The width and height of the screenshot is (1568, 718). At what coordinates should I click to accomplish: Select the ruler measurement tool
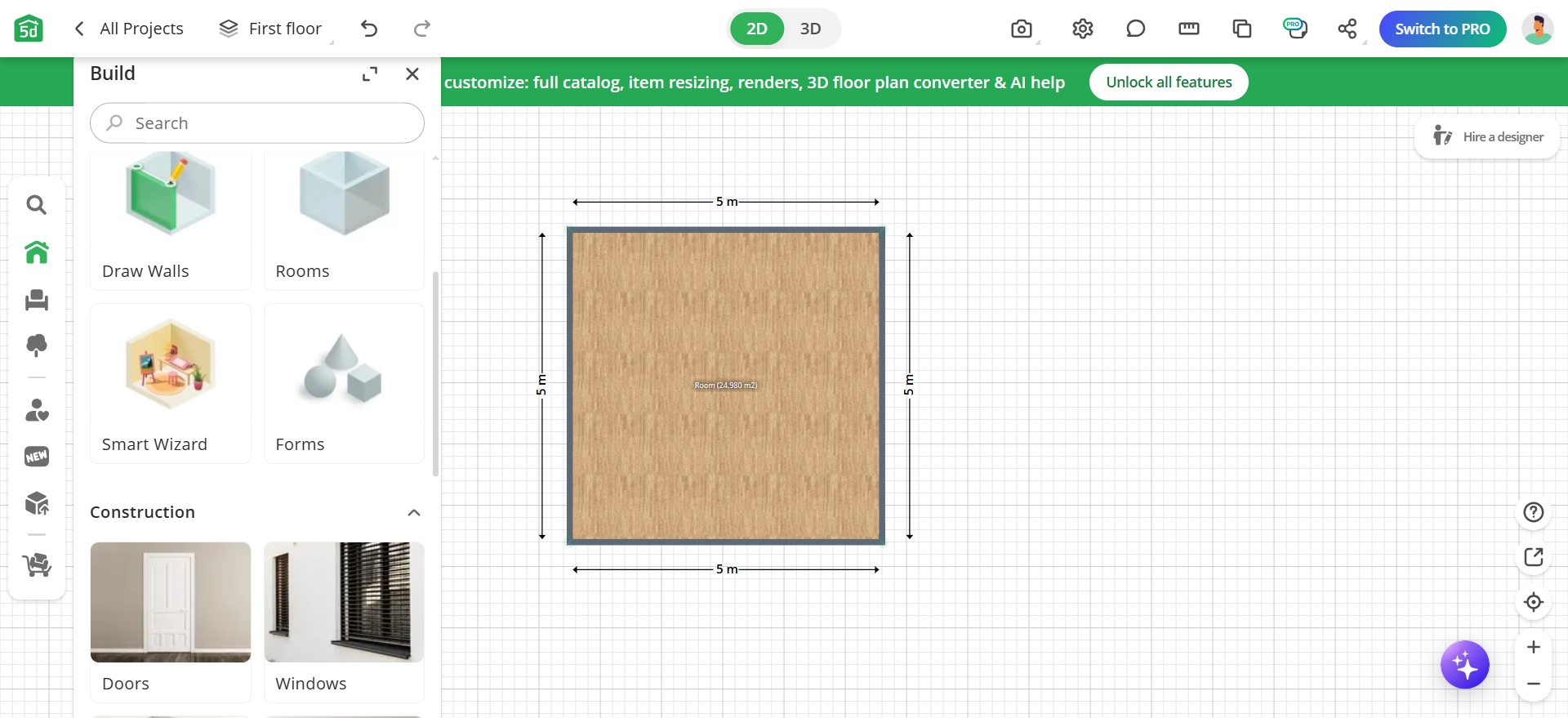coord(1188,29)
